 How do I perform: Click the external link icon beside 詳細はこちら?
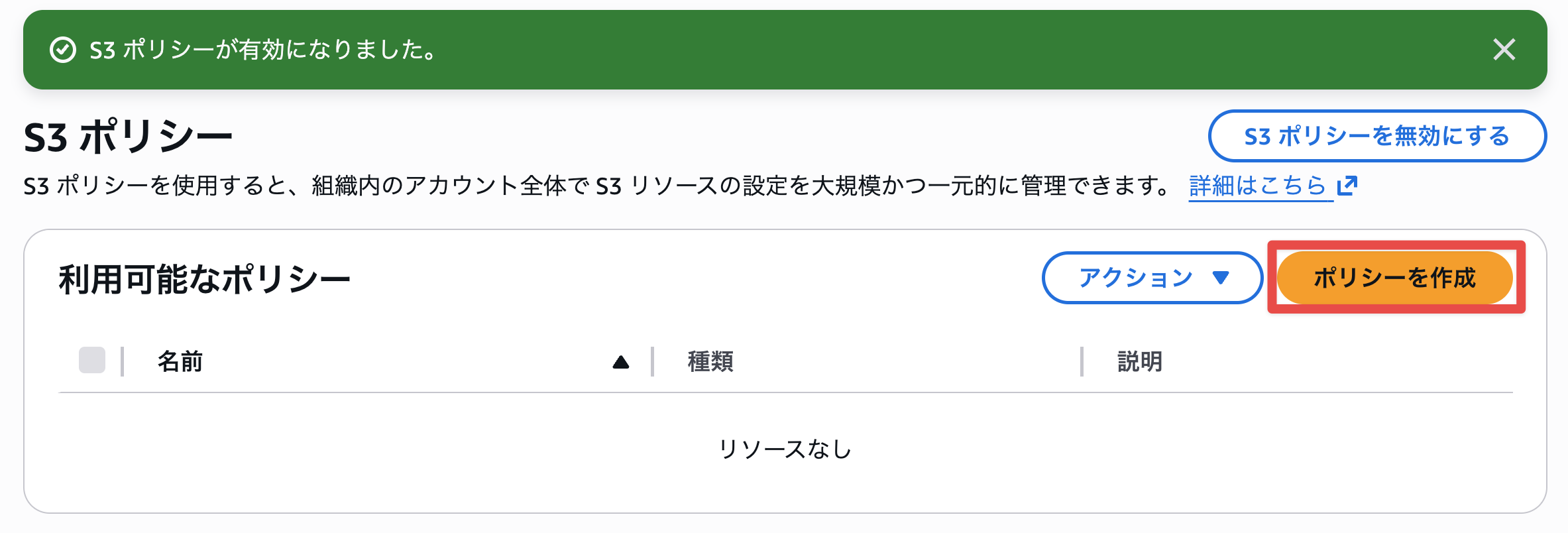(1347, 186)
